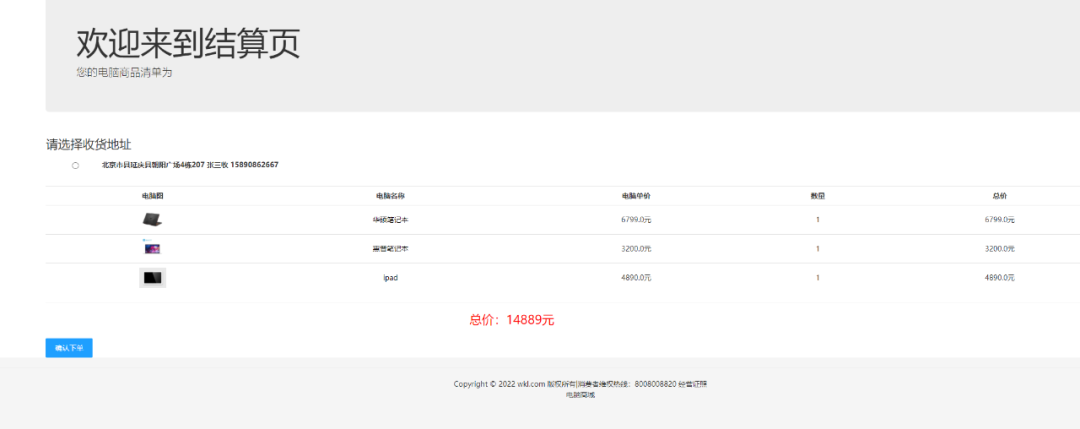Open the black laptop thumbnail in the first row
The height and width of the screenshot is (429, 1080).
(x=152, y=220)
